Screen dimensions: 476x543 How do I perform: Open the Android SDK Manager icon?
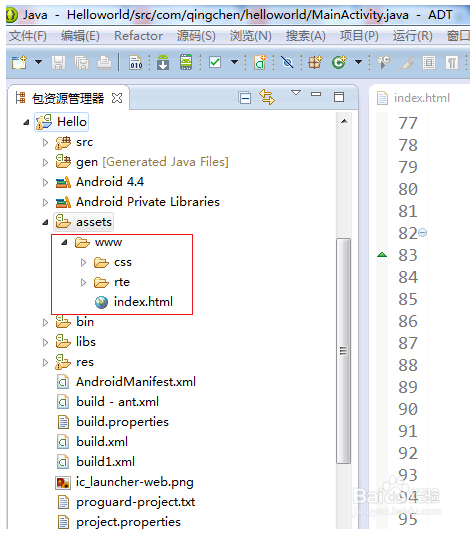click(163, 62)
